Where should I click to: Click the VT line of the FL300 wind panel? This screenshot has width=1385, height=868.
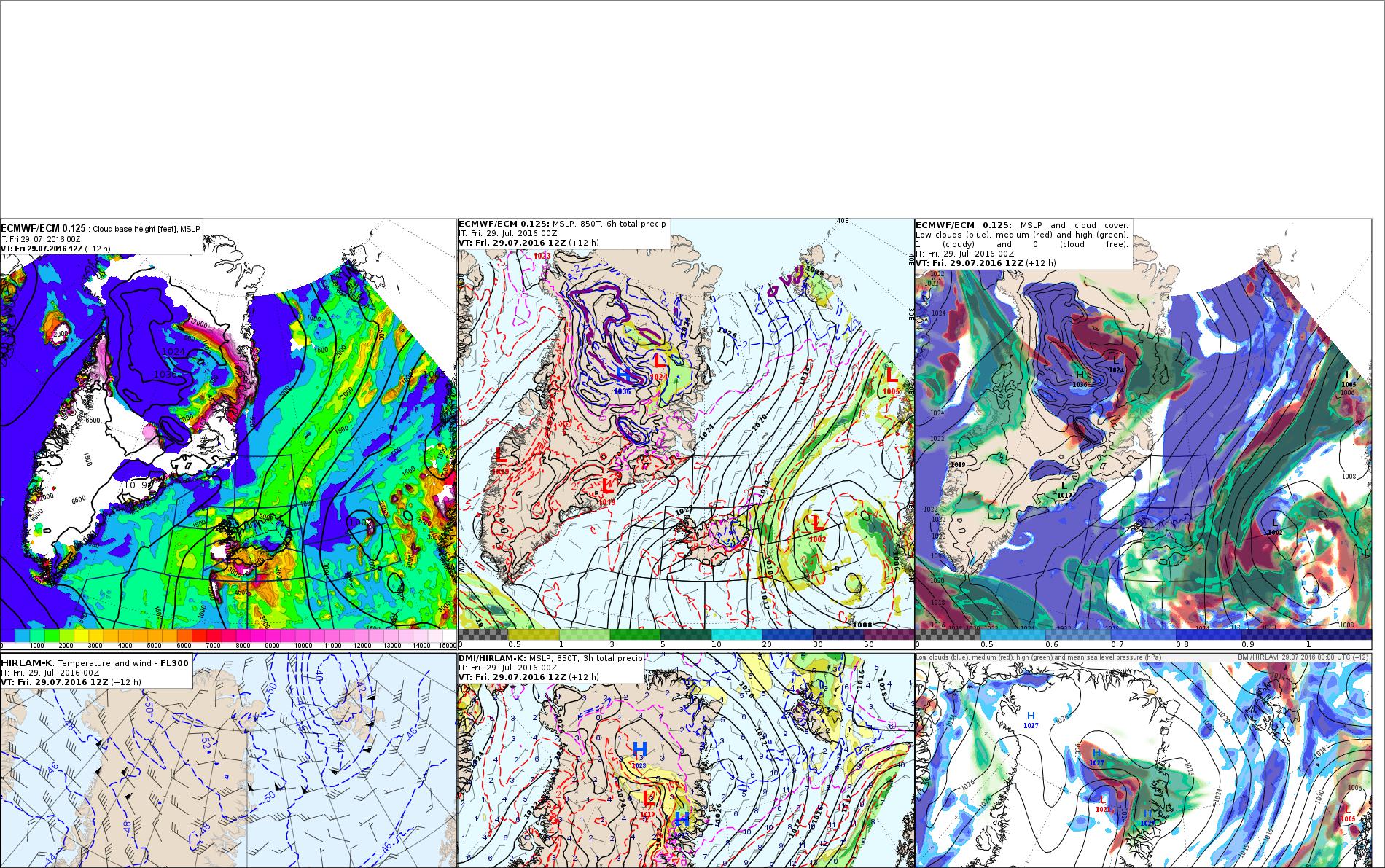coord(71,682)
